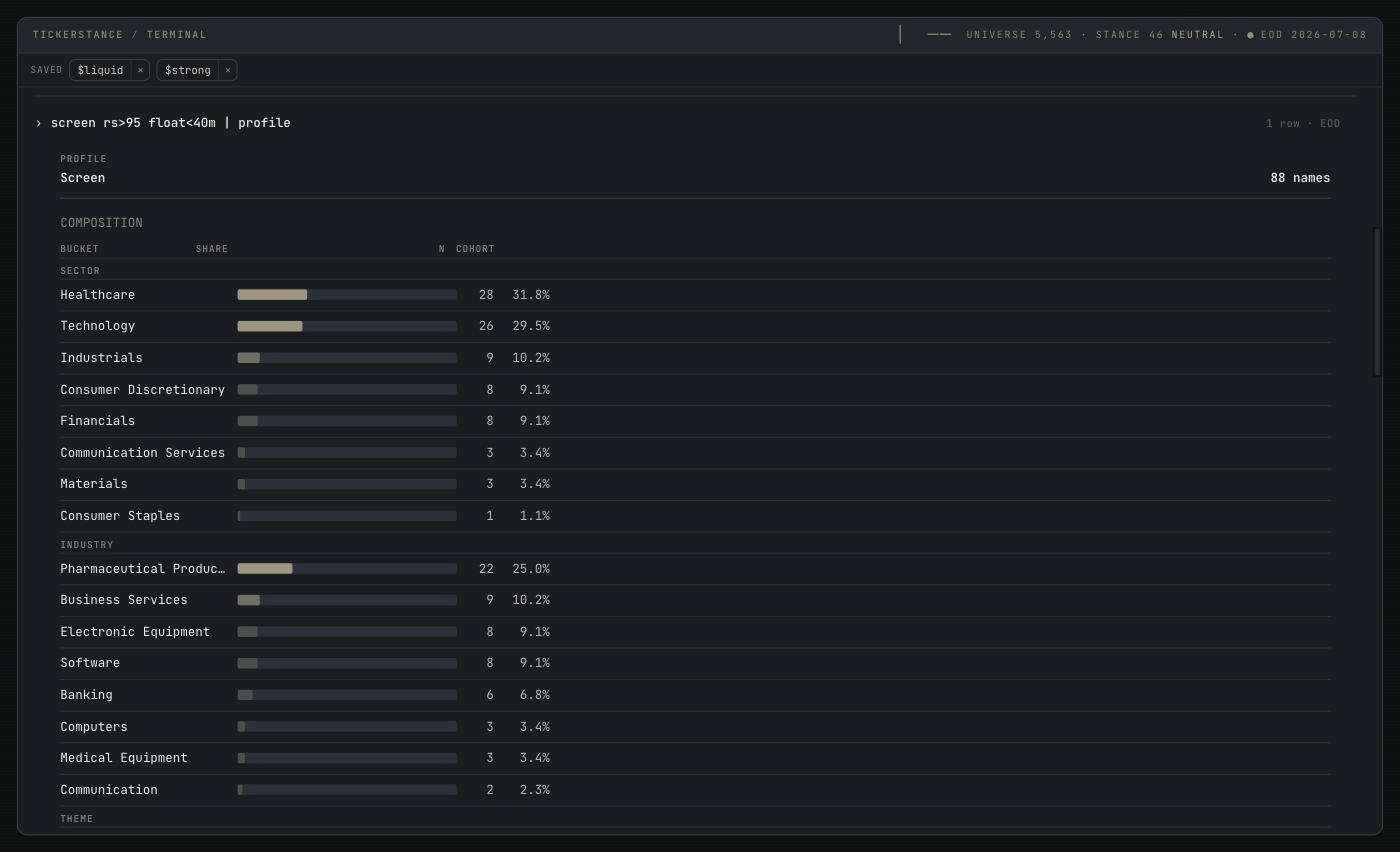This screenshot has height=852, width=1400.
Task: Select the Materials sector row
Action: [695, 484]
